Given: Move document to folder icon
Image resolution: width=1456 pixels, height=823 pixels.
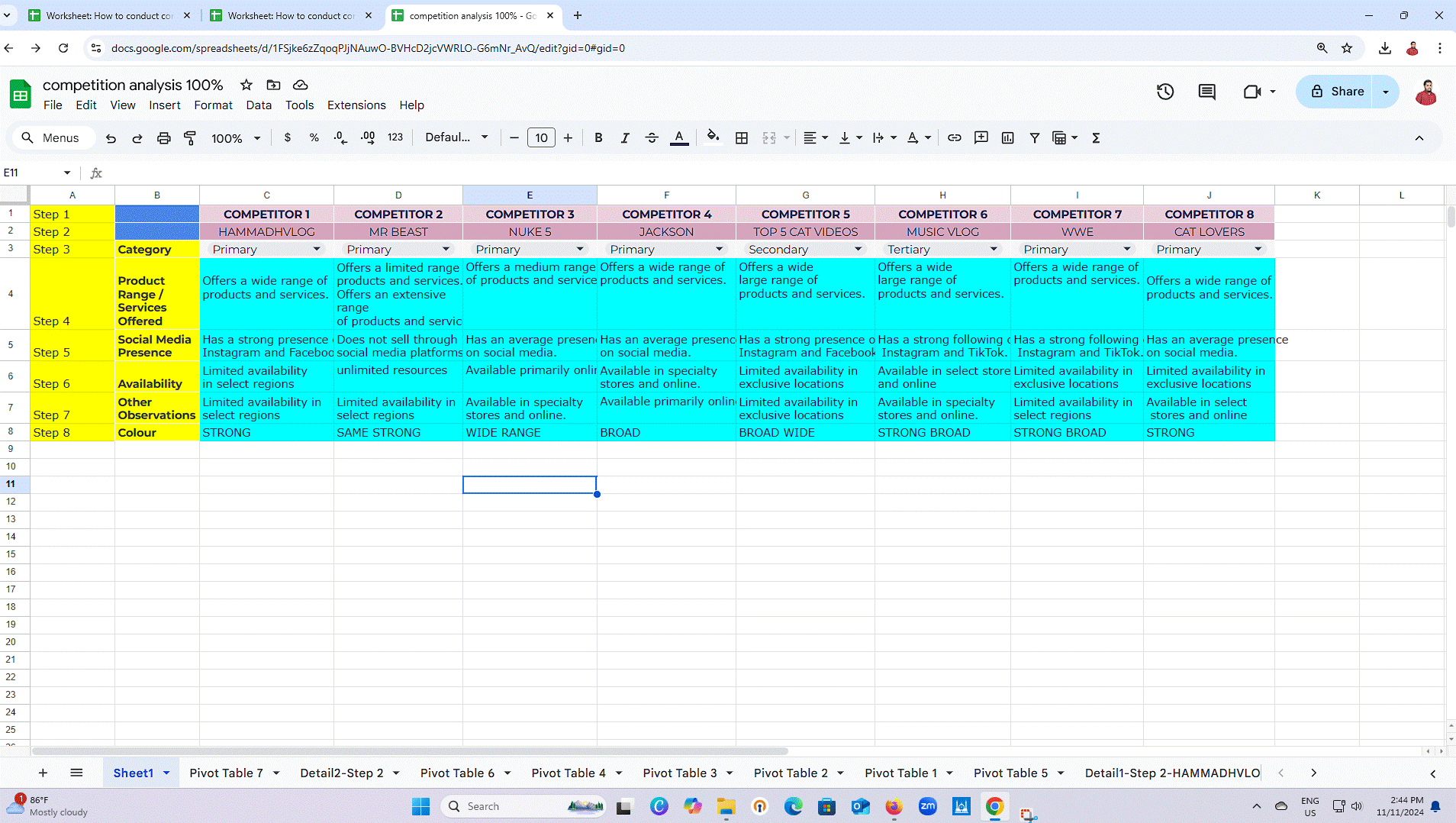Looking at the screenshot, I should pyautogui.click(x=273, y=85).
